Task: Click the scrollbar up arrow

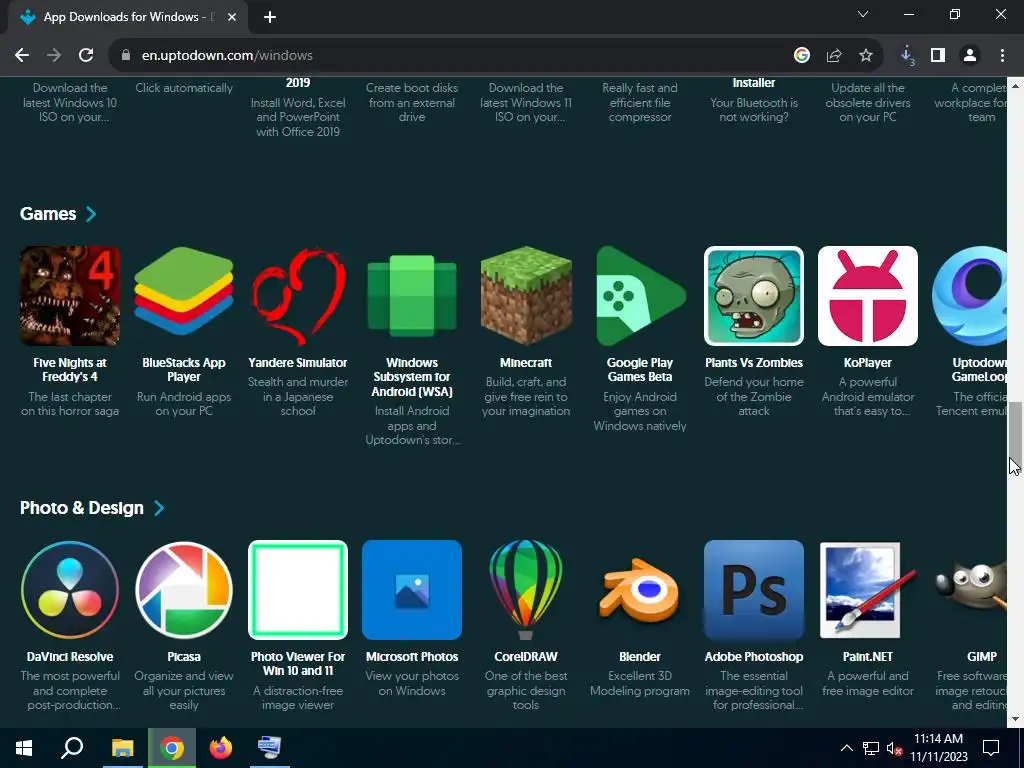Action: pyautogui.click(x=1015, y=86)
